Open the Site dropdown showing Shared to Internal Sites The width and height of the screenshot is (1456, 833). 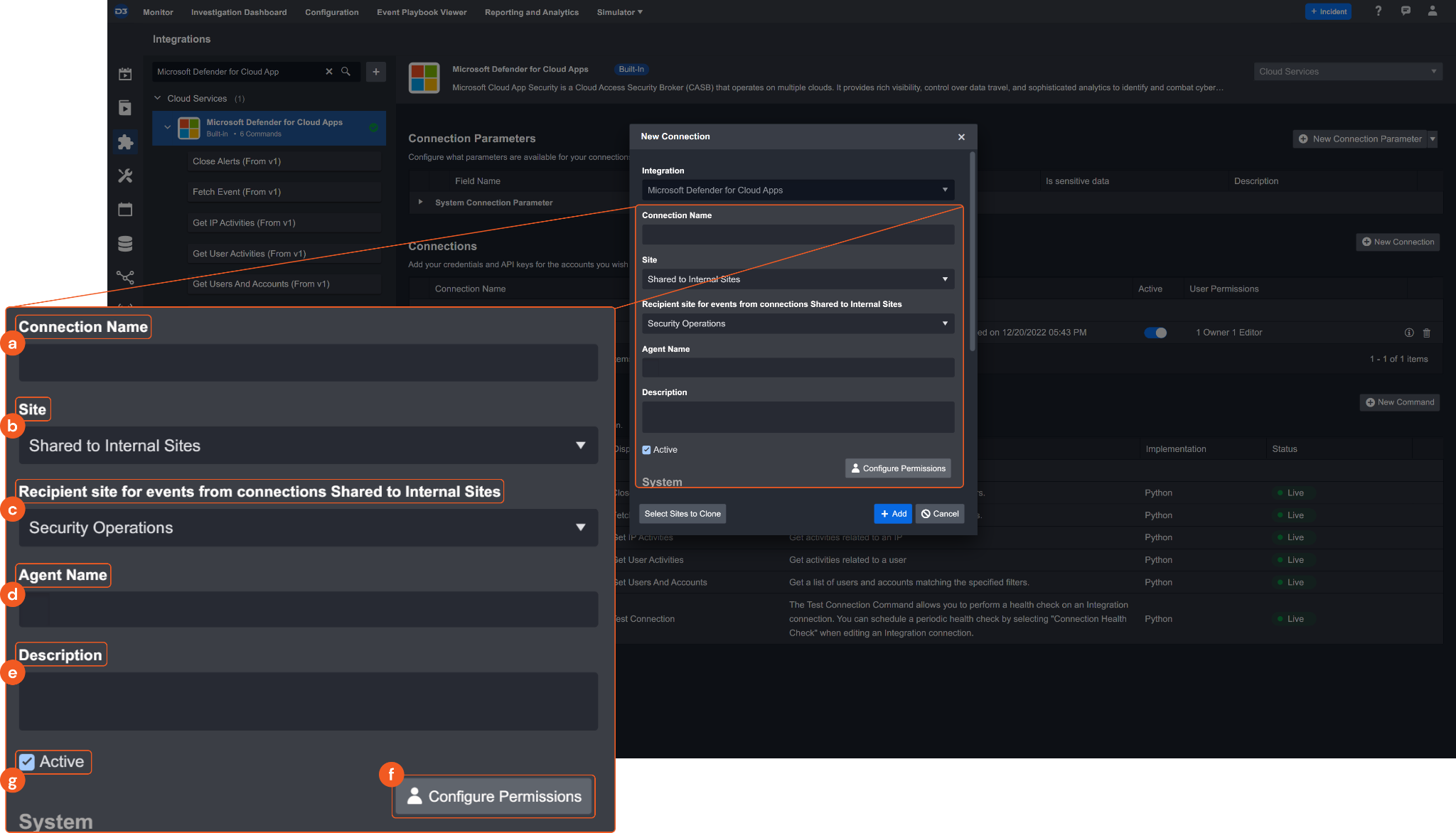pyautogui.click(x=798, y=279)
